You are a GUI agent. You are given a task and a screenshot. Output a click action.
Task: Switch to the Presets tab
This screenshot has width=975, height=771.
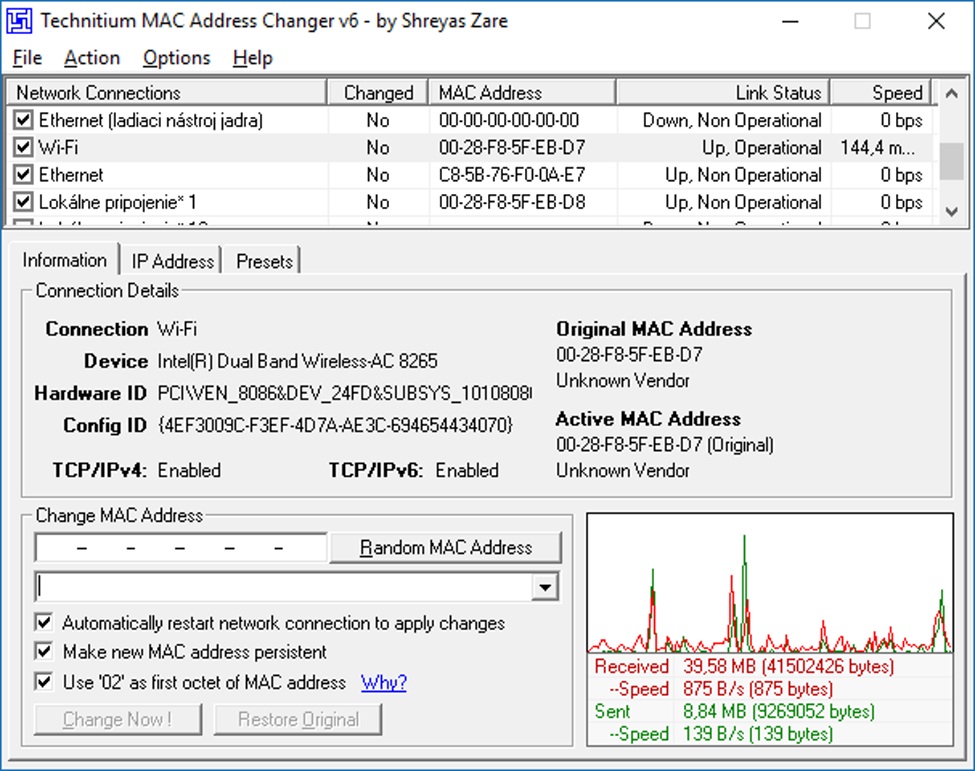[x=264, y=261]
